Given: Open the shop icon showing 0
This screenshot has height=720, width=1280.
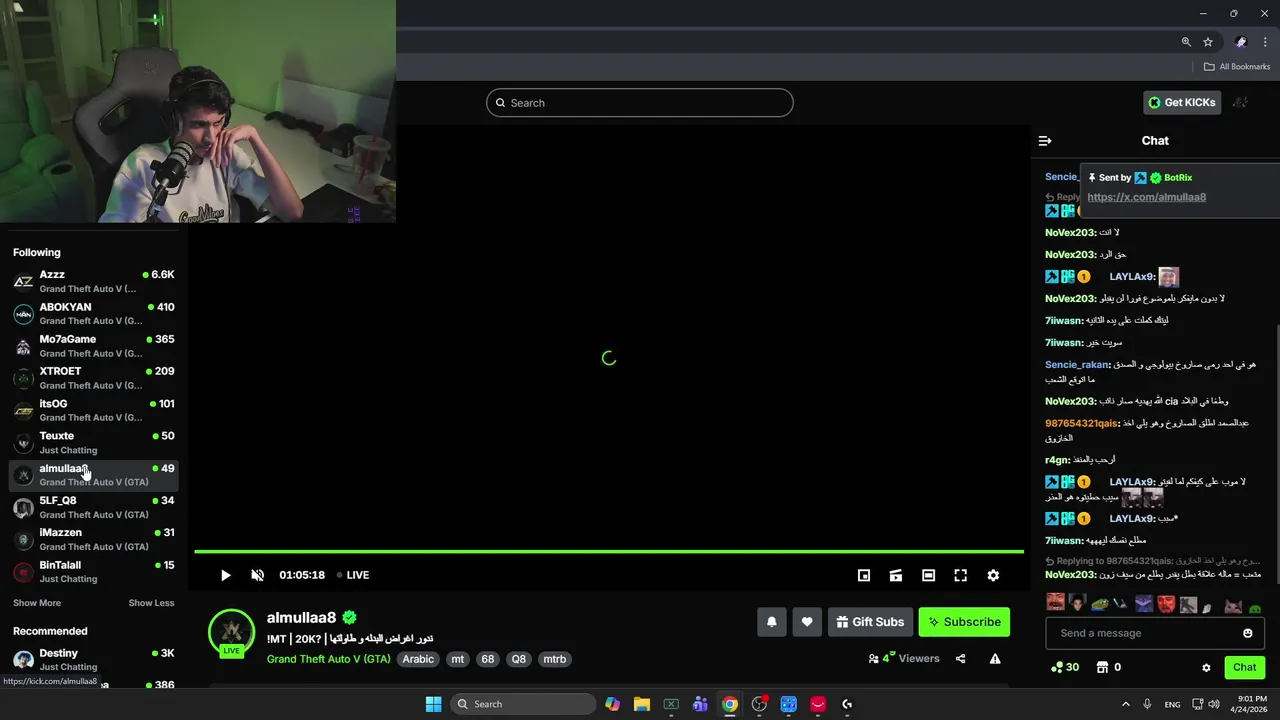Looking at the screenshot, I should (x=1108, y=667).
